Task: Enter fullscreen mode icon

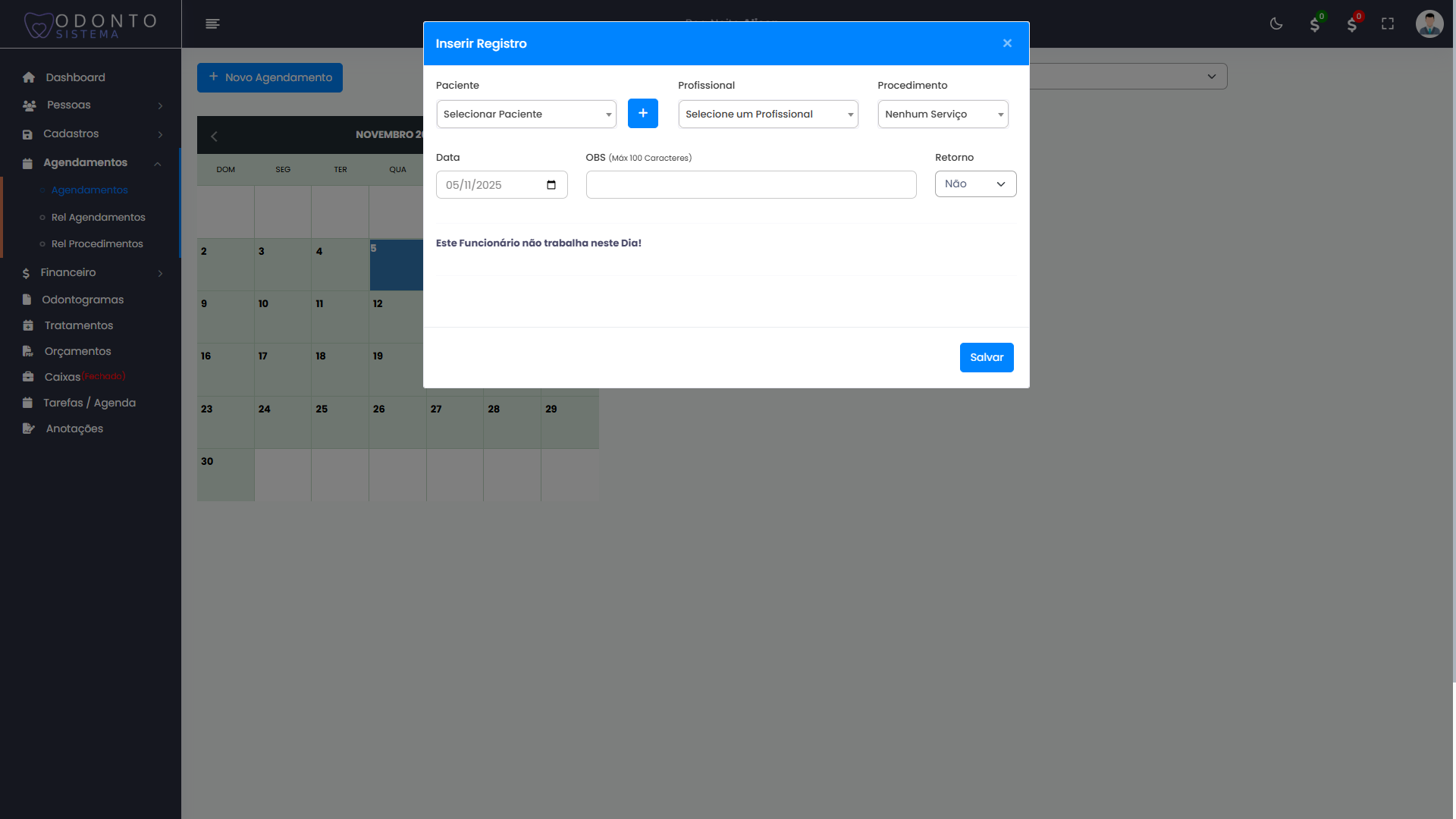Action: pos(1388,24)
